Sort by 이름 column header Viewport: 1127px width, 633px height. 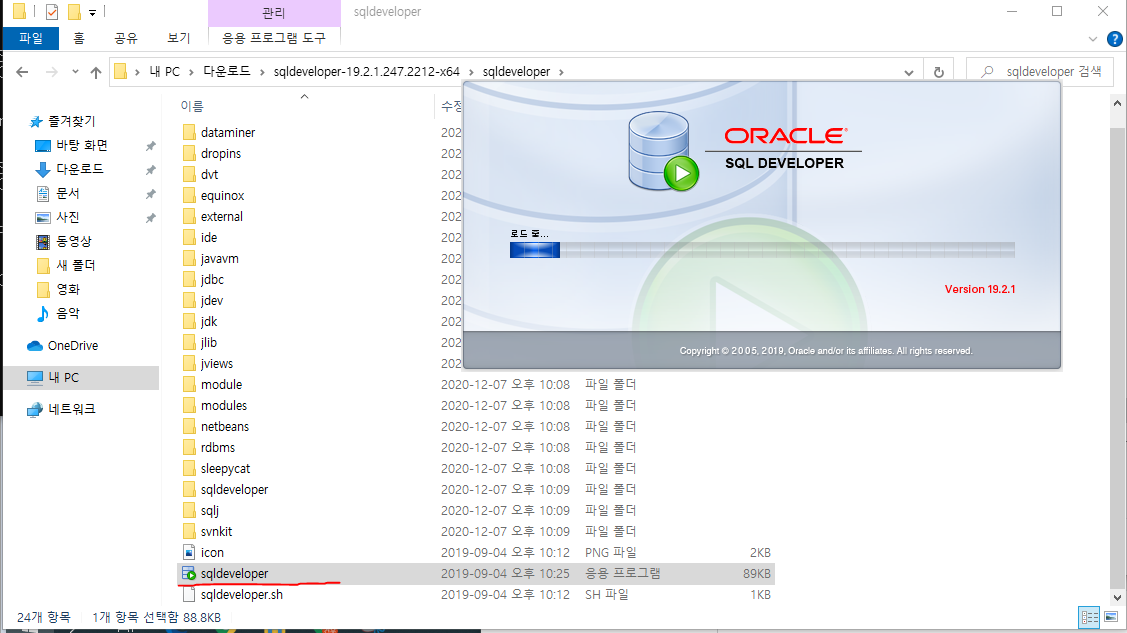(x=192, y=106)
